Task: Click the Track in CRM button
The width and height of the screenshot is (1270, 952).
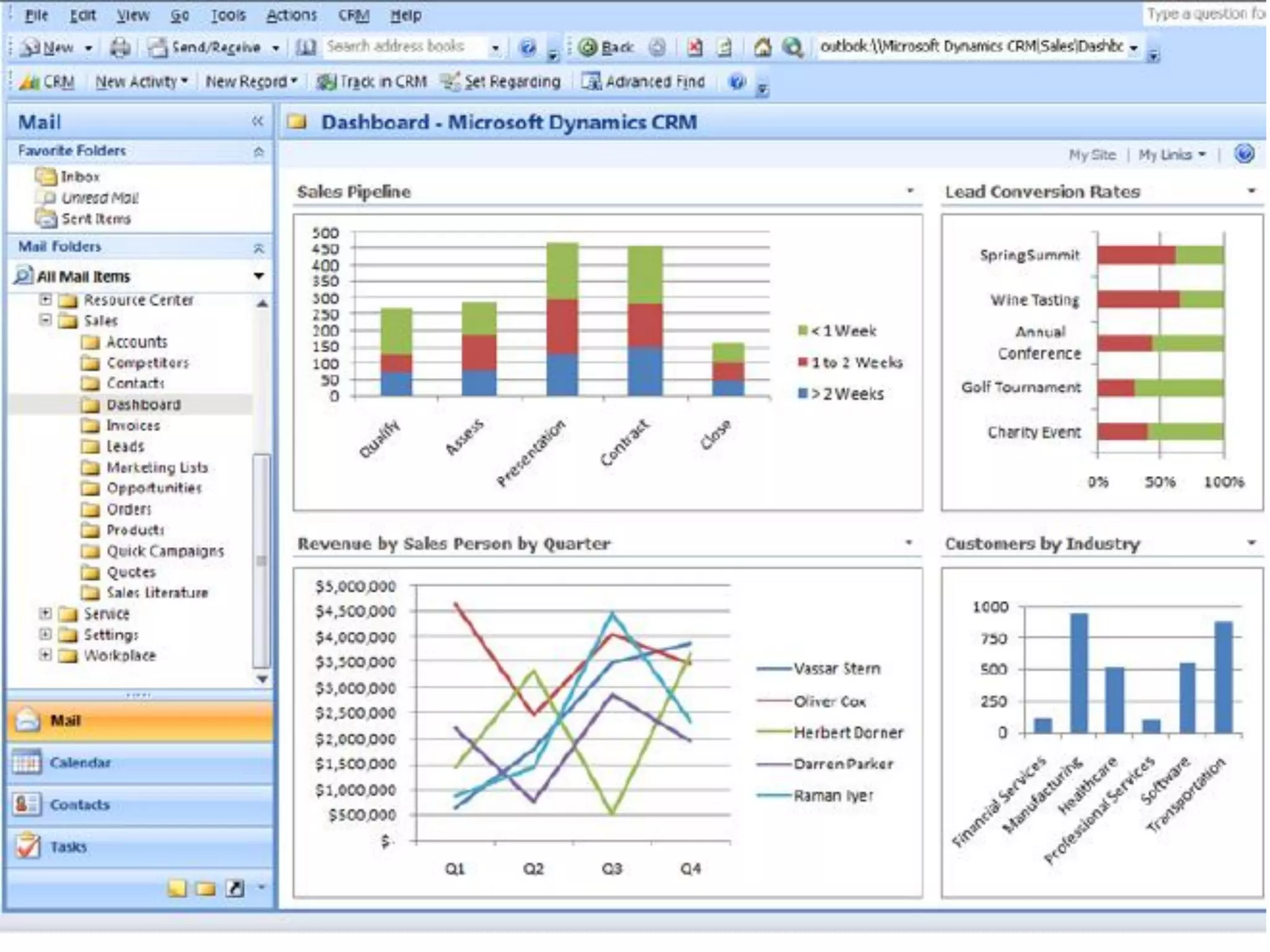Action: [371, 82]
